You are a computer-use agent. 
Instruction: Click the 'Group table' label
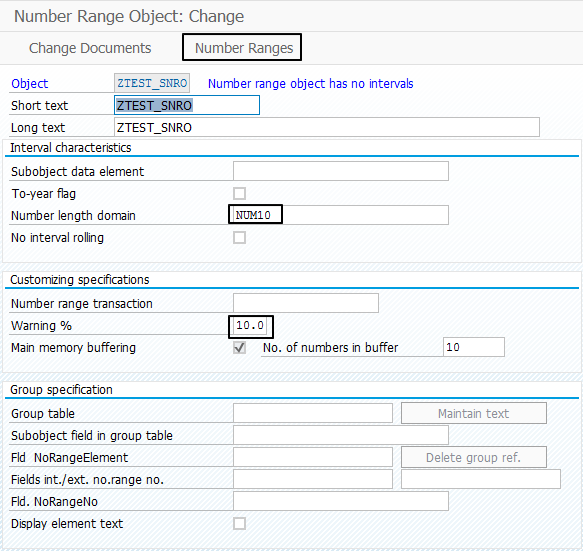(x=43, y=413)
